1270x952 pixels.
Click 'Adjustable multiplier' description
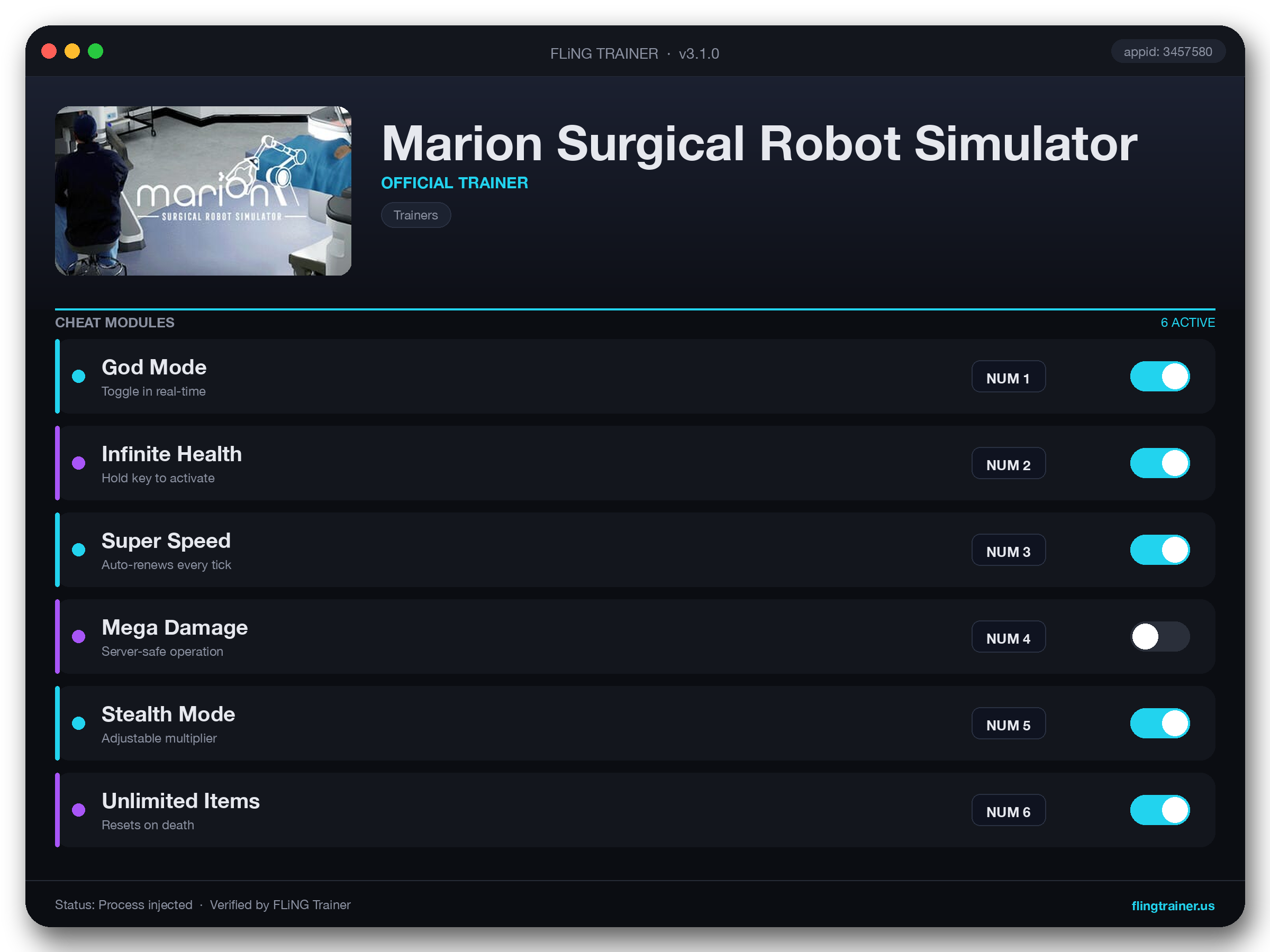click(x=159, y=738)
